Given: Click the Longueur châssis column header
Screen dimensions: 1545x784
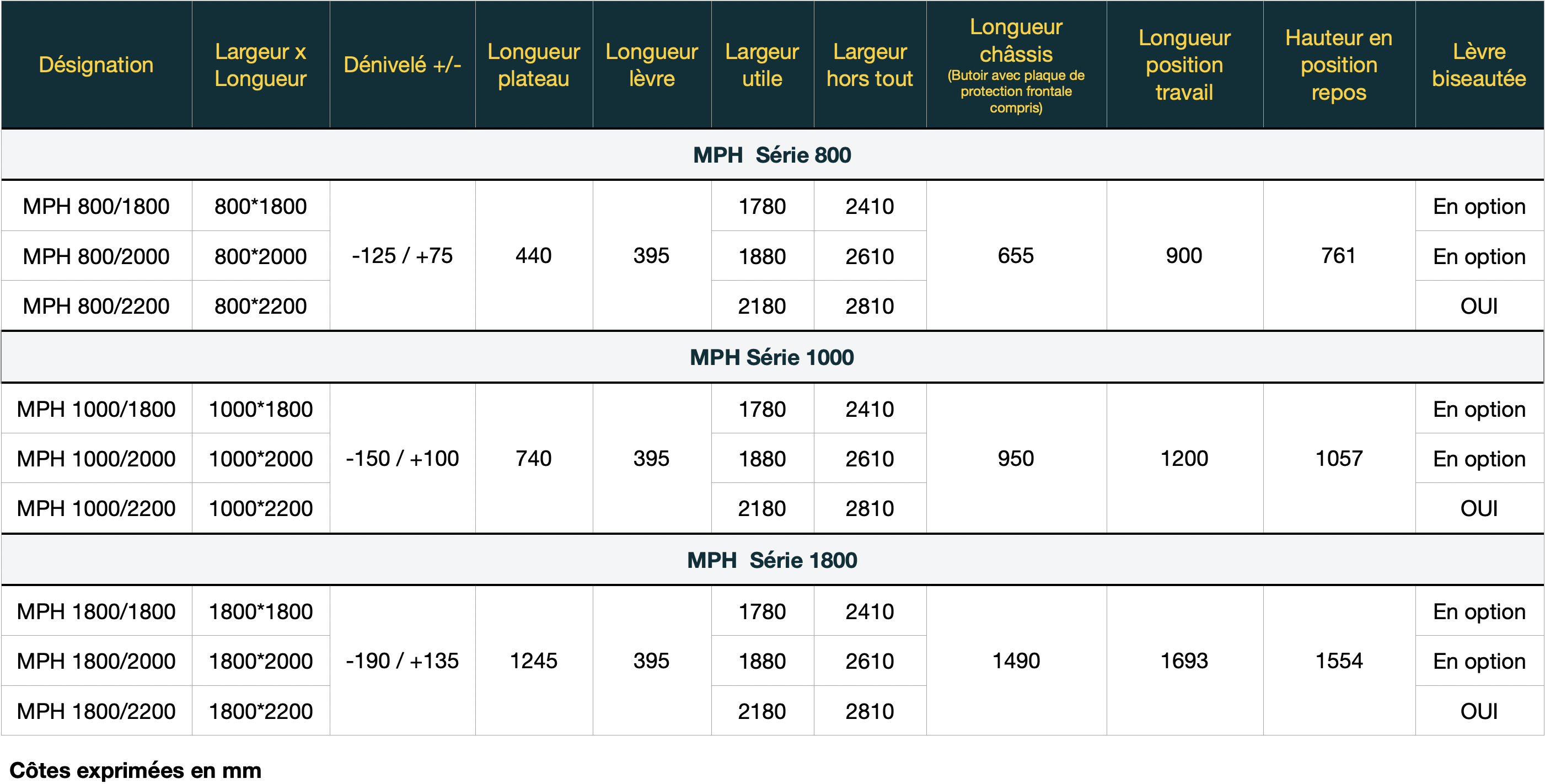Looking at the screenshot, I should pos(1016,65).
